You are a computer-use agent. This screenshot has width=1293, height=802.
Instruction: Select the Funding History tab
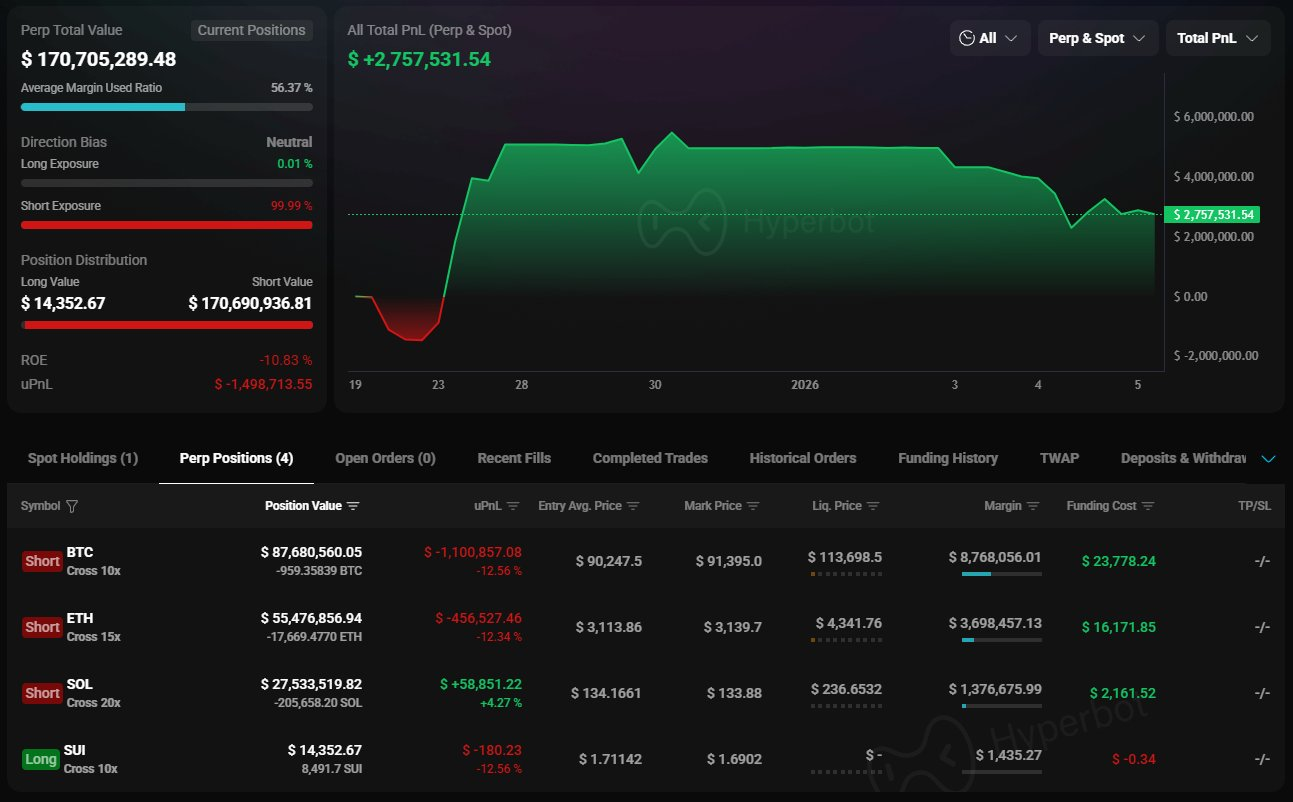click(x=947, y=458)
